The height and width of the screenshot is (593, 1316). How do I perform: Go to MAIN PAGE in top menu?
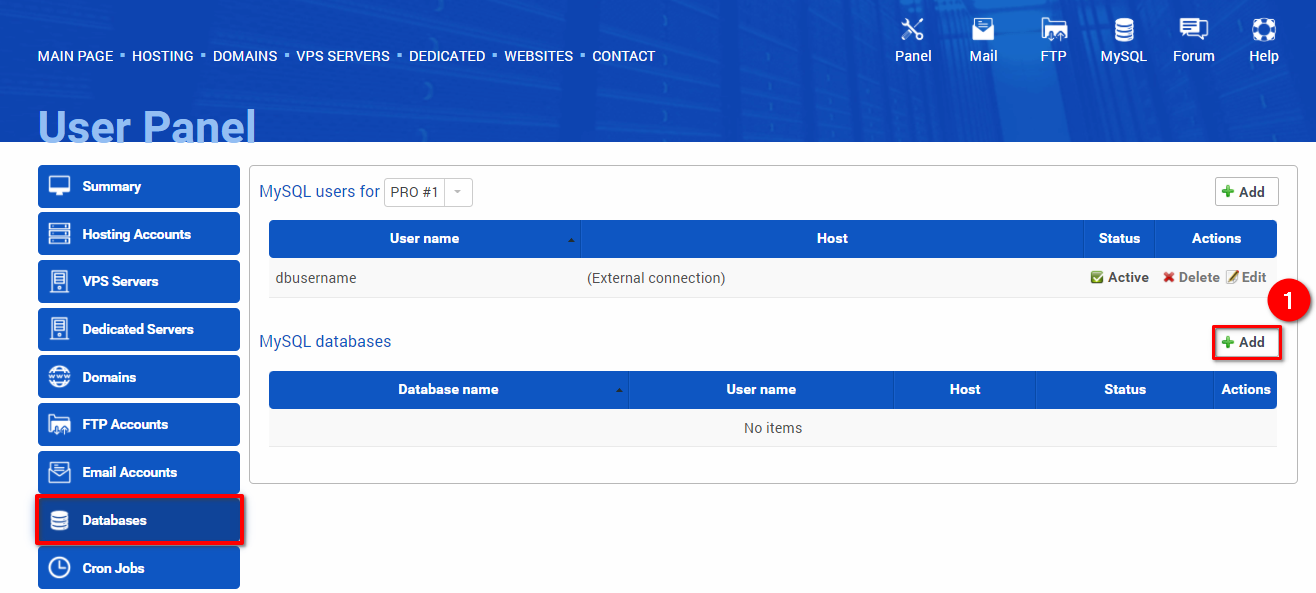76,56
